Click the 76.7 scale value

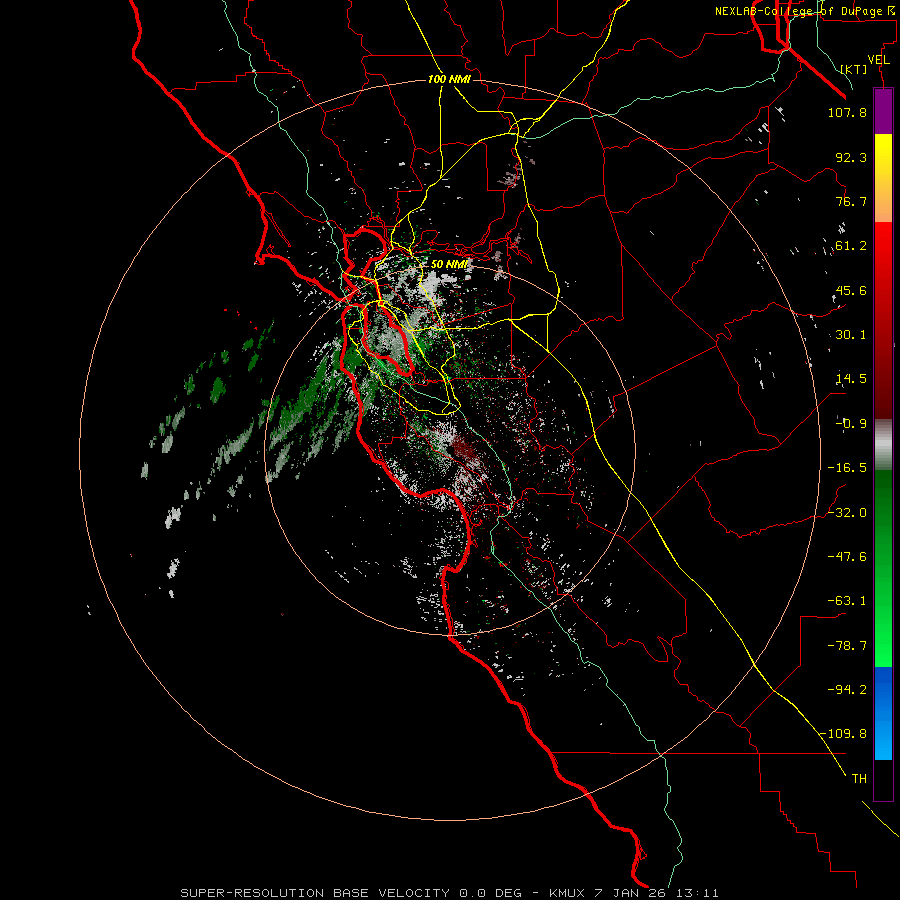[x=851, y=201]
